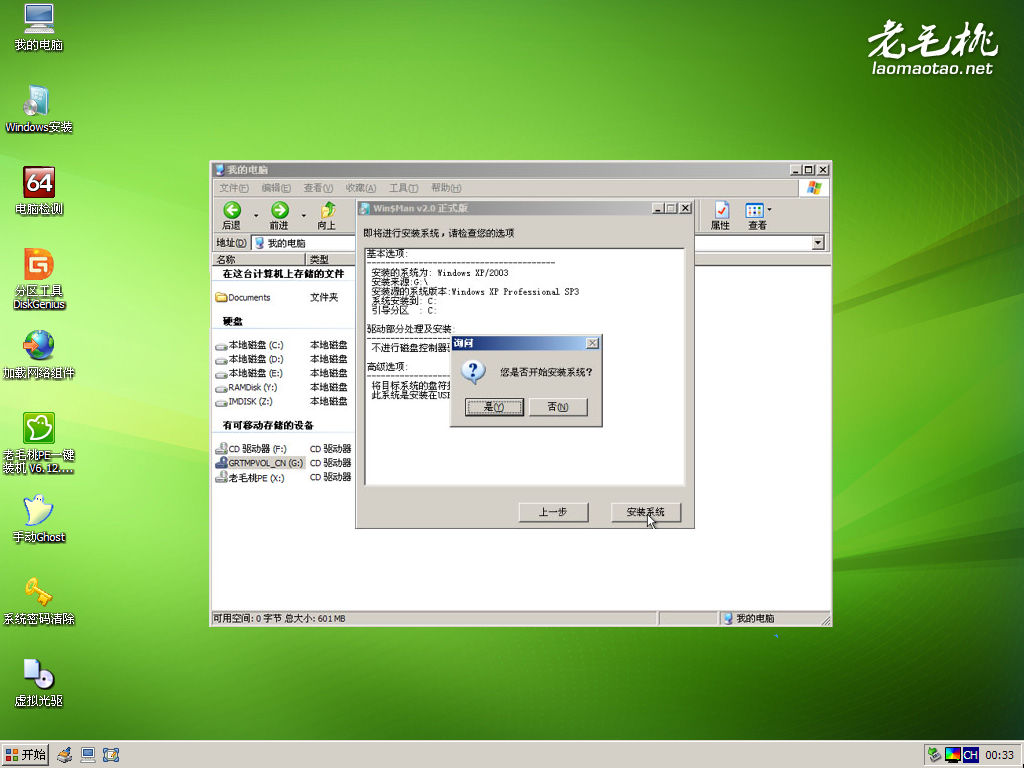Viewport: 1024px width, 768px height.
Task: Select the 手动Ghost desktop icon
Action: pyautogui.click(x=39, y=519)
